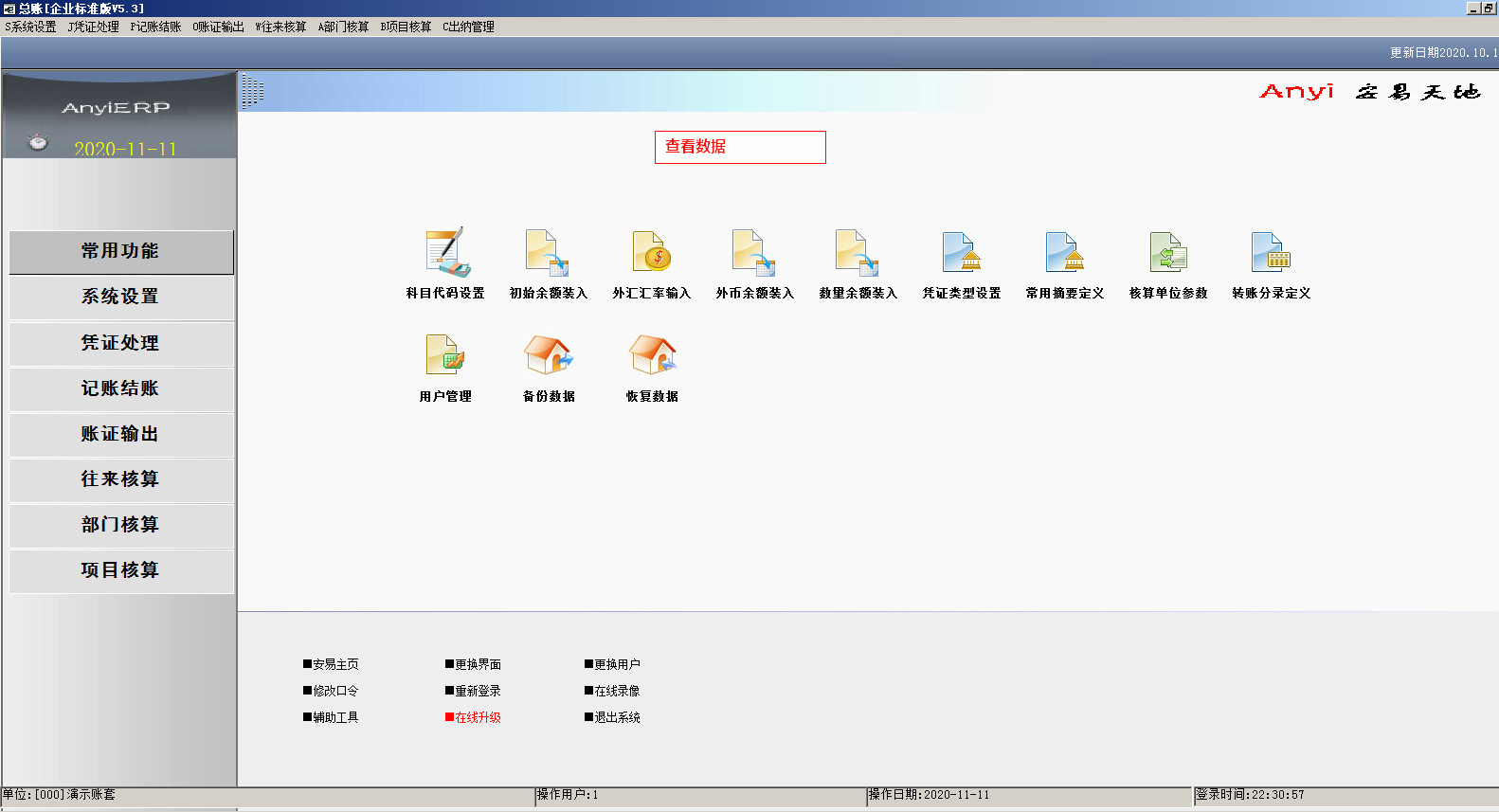
Task: Open 凭证类型设置 icon
Action: click(961, 253)
